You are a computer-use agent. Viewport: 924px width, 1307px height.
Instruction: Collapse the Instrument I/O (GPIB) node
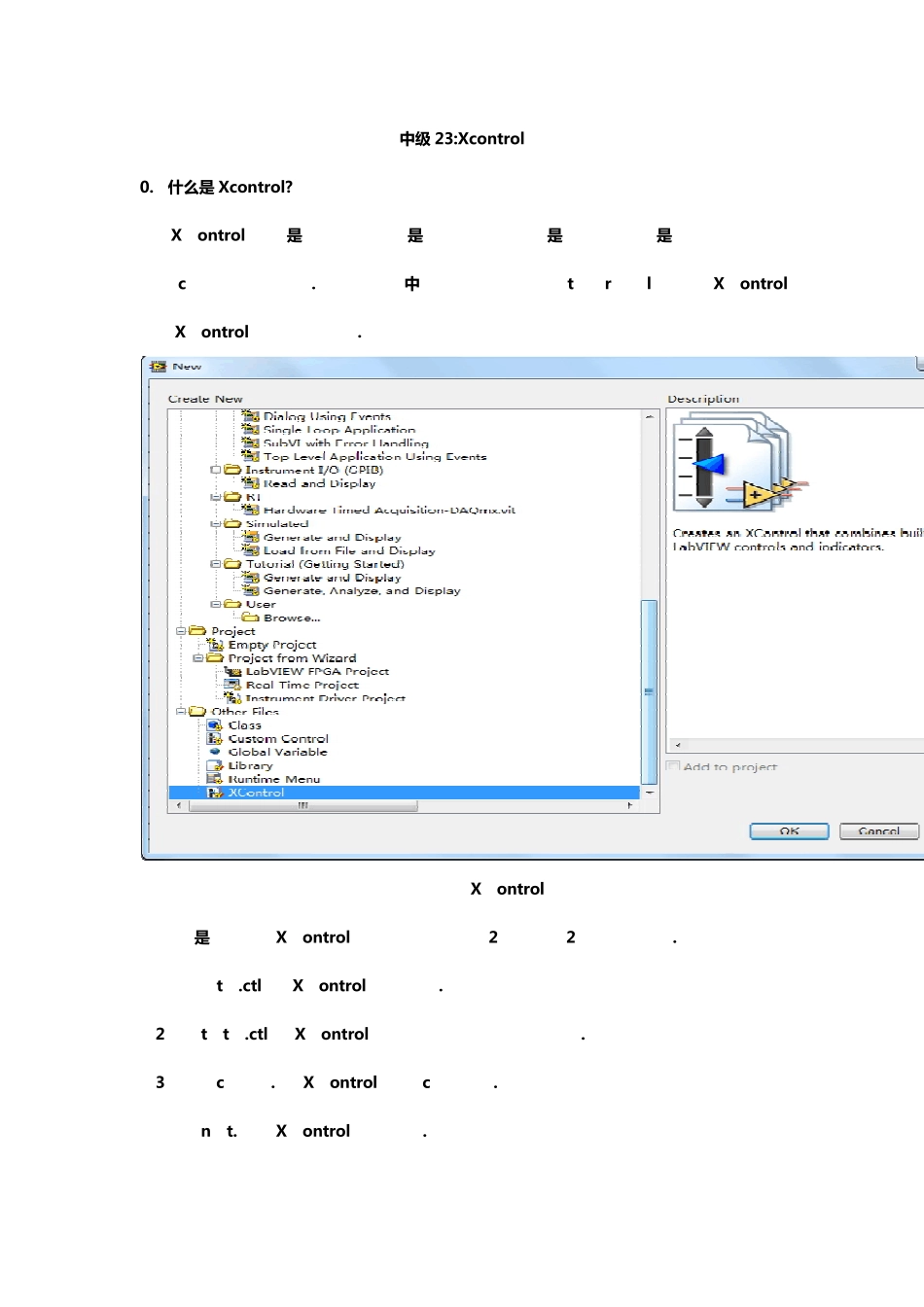(216, 470)
